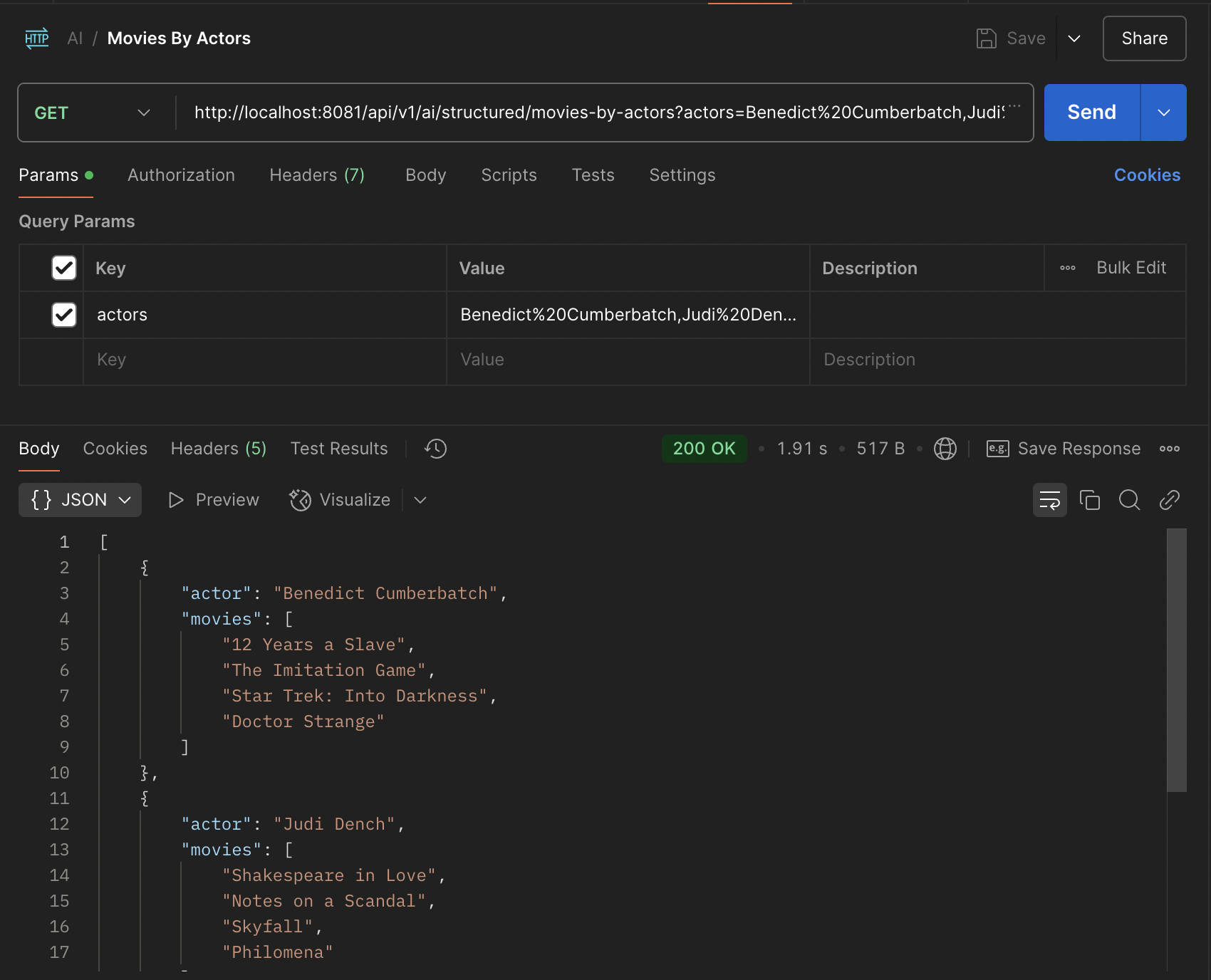Select the response Body tab

pos(39,449)
